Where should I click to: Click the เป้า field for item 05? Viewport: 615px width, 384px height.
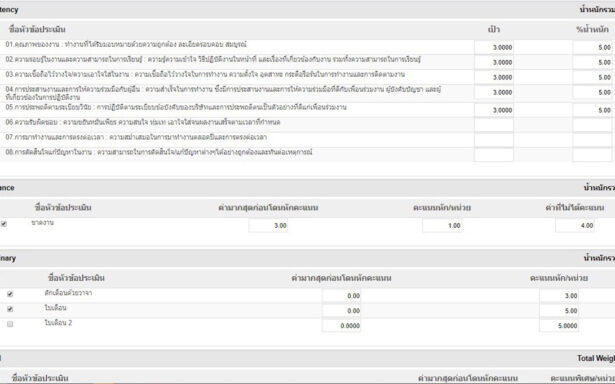pos(494,110)
